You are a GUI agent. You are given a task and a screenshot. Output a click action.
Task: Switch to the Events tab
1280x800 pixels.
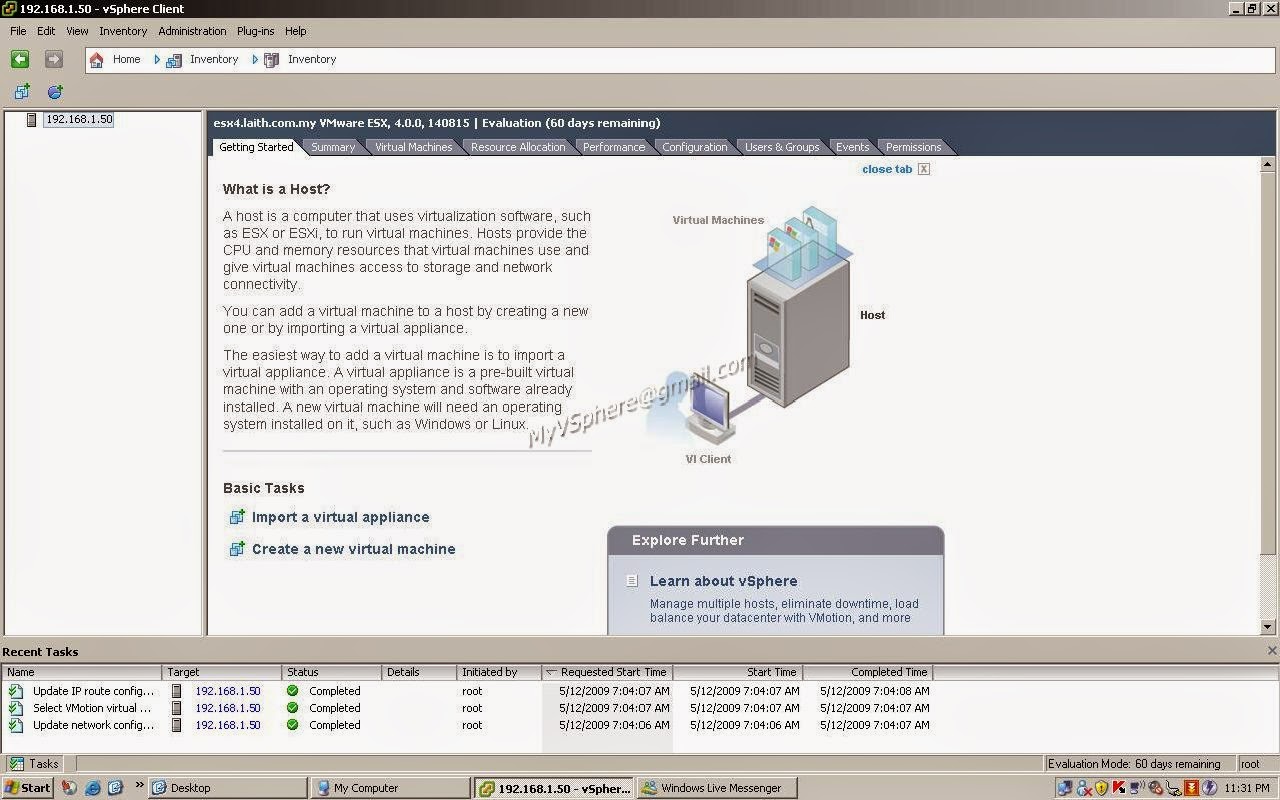[853, 147]
